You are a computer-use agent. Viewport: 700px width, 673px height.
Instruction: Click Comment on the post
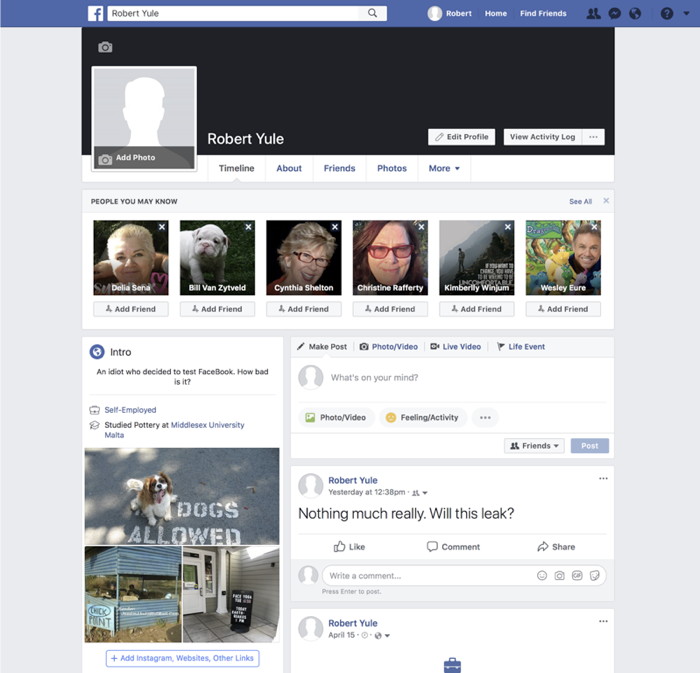(x=453, y=547)
